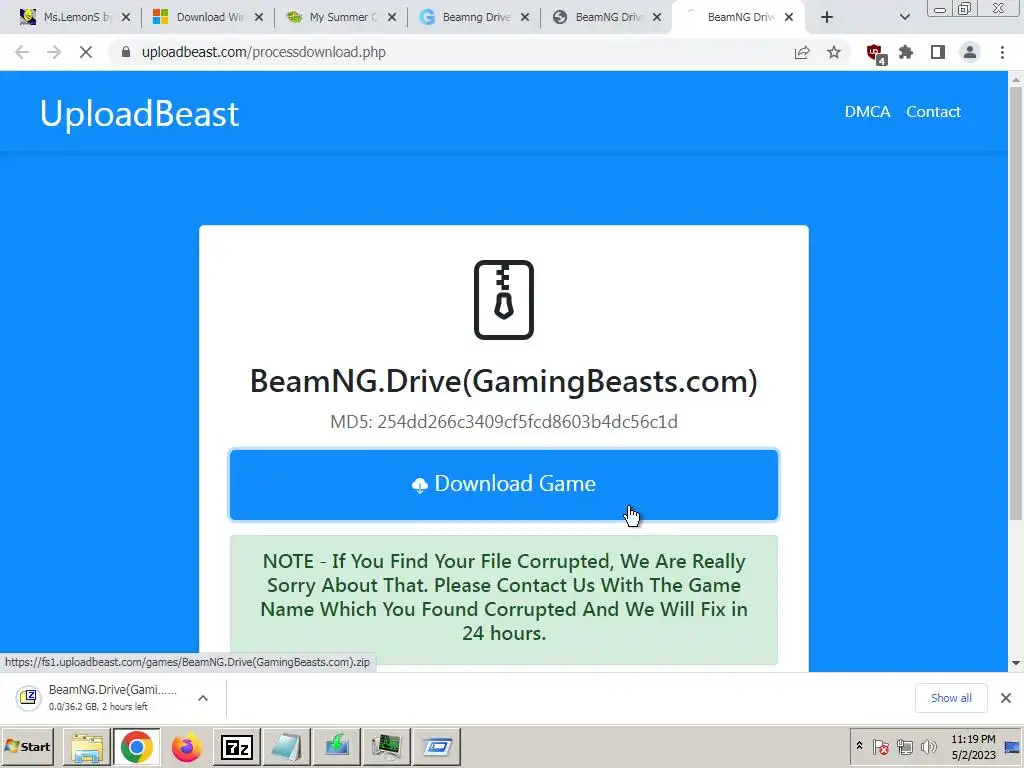Open the DMCA link
1024x768 pixels.
click(x=867, y=112)
